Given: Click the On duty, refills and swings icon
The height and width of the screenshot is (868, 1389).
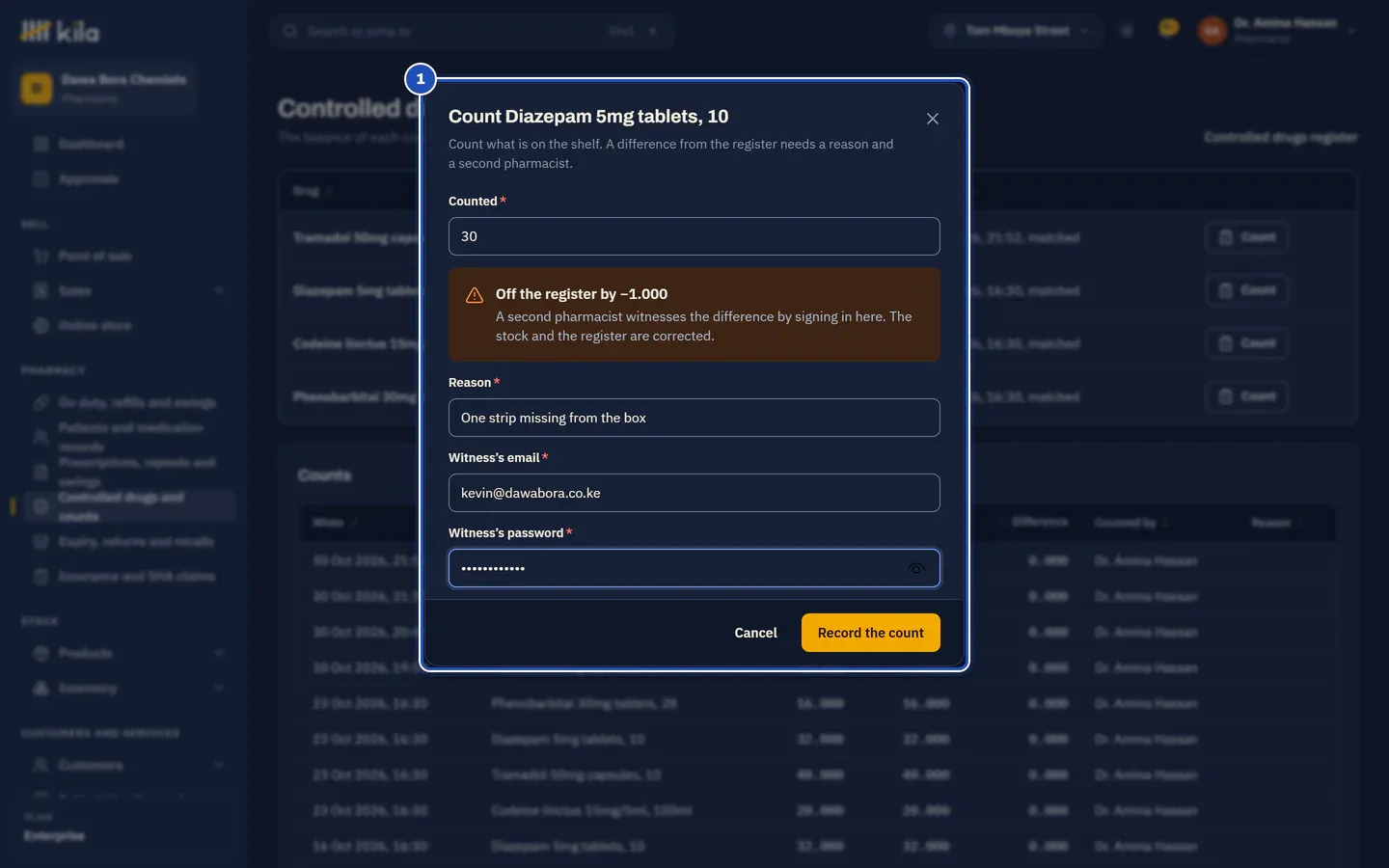Looking at the screenshot, I should pyautogui.click(x=41, y=402).
